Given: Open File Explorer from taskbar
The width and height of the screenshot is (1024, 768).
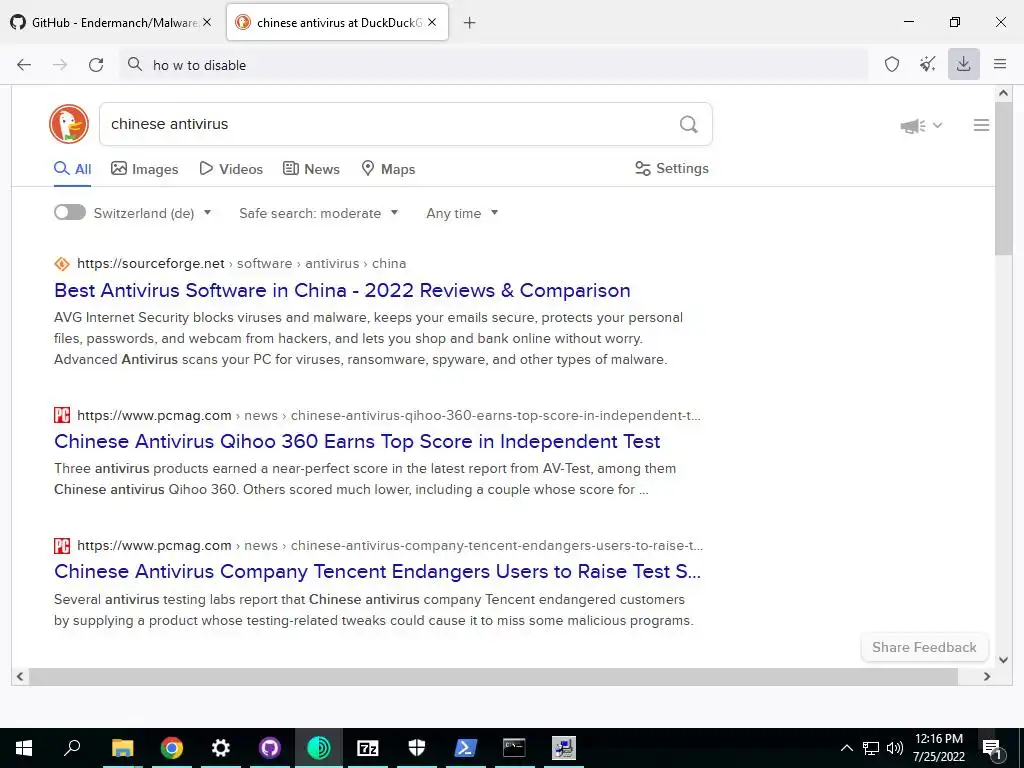Looking at the screenshot, I should (x=122, y=748).
